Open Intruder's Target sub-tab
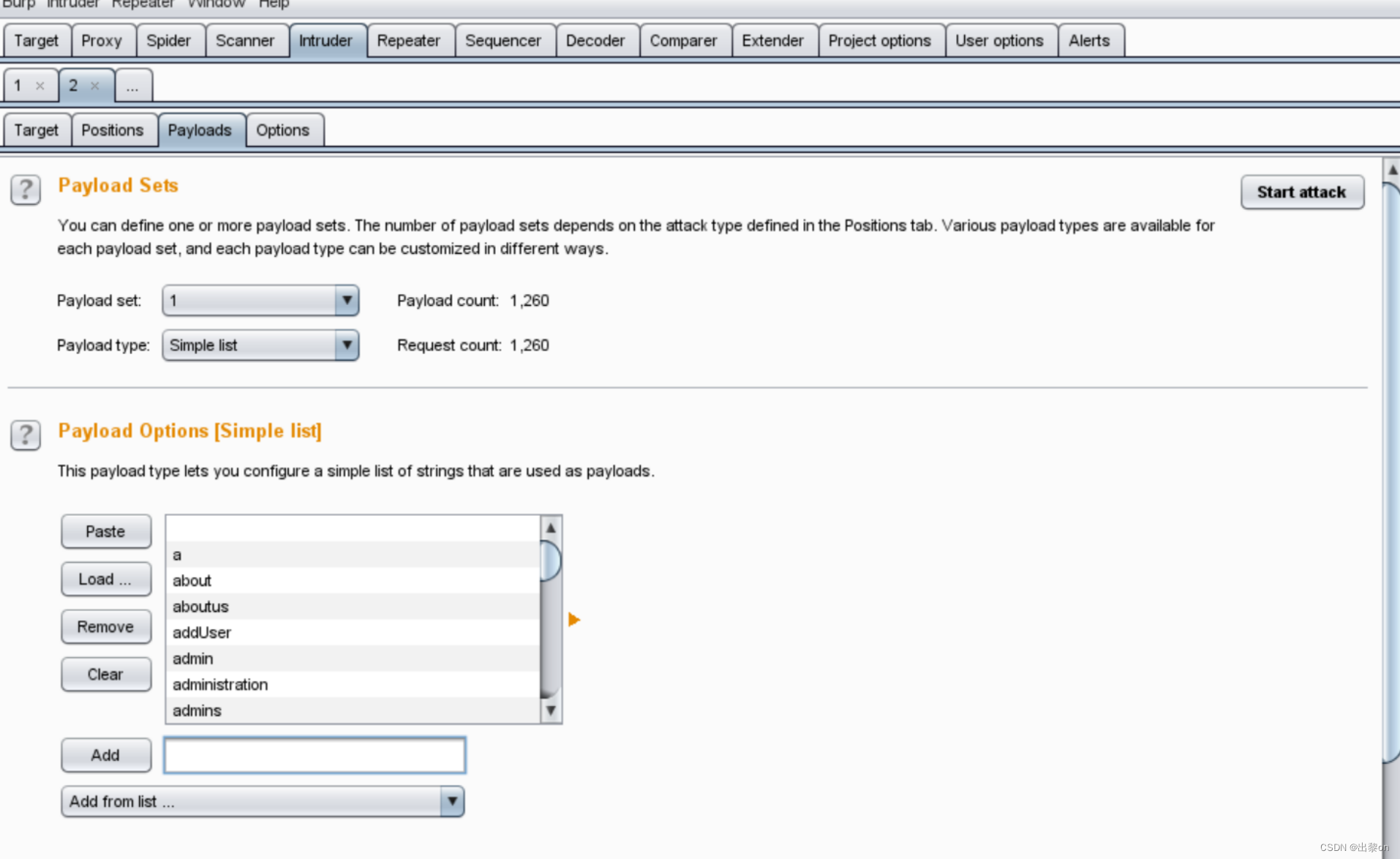This screenshot has width=1400, height=859. (x=37, y=130)
